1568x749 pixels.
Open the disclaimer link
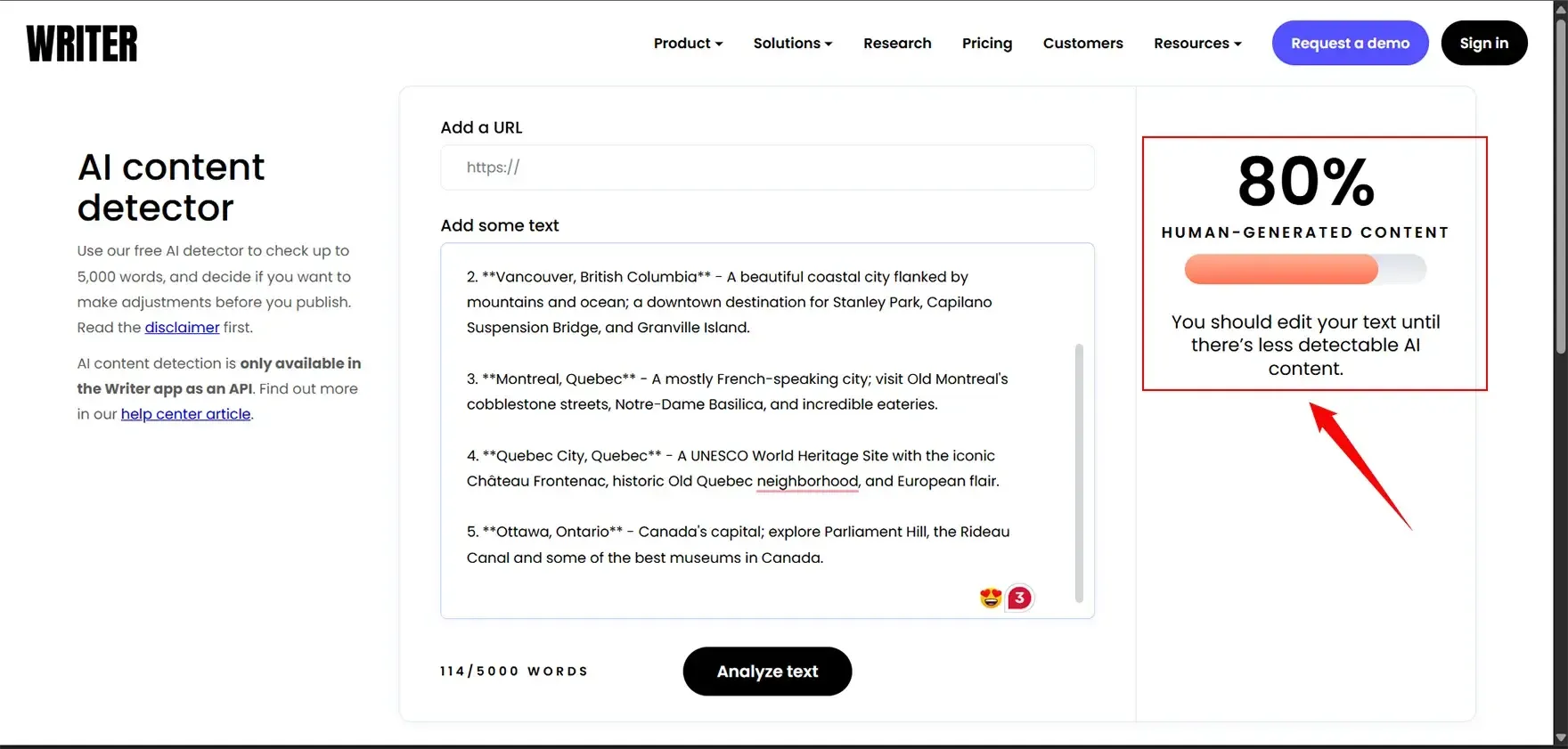(x=182, y=327)
